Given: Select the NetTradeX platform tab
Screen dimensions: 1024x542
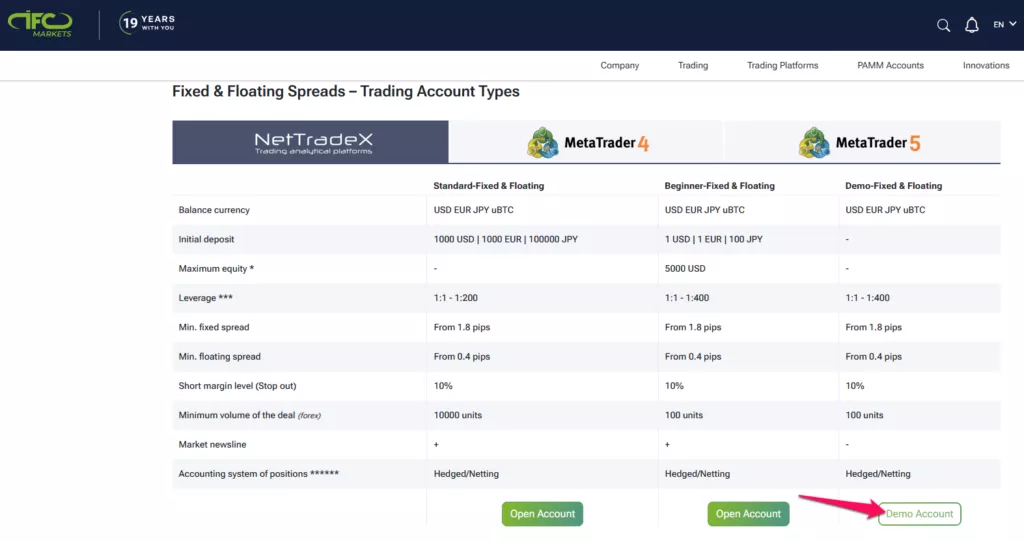Looking at the screenshot, I should pos(310,142).
